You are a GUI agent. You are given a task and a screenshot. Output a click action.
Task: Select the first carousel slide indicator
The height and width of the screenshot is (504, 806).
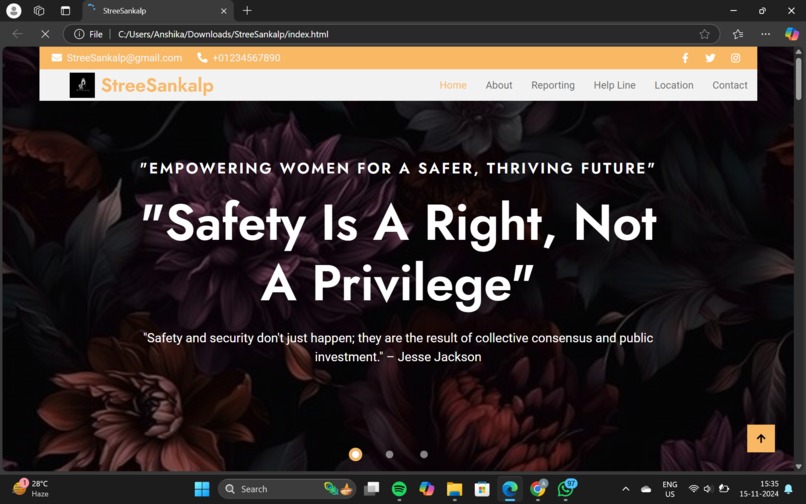[355, 455]
